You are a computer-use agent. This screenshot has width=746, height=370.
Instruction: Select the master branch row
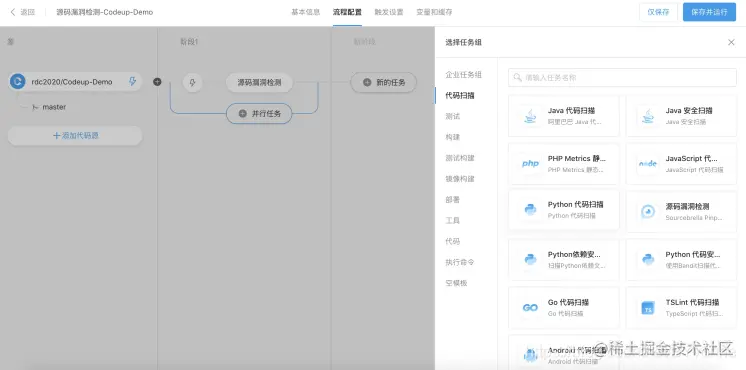(49, 107)
